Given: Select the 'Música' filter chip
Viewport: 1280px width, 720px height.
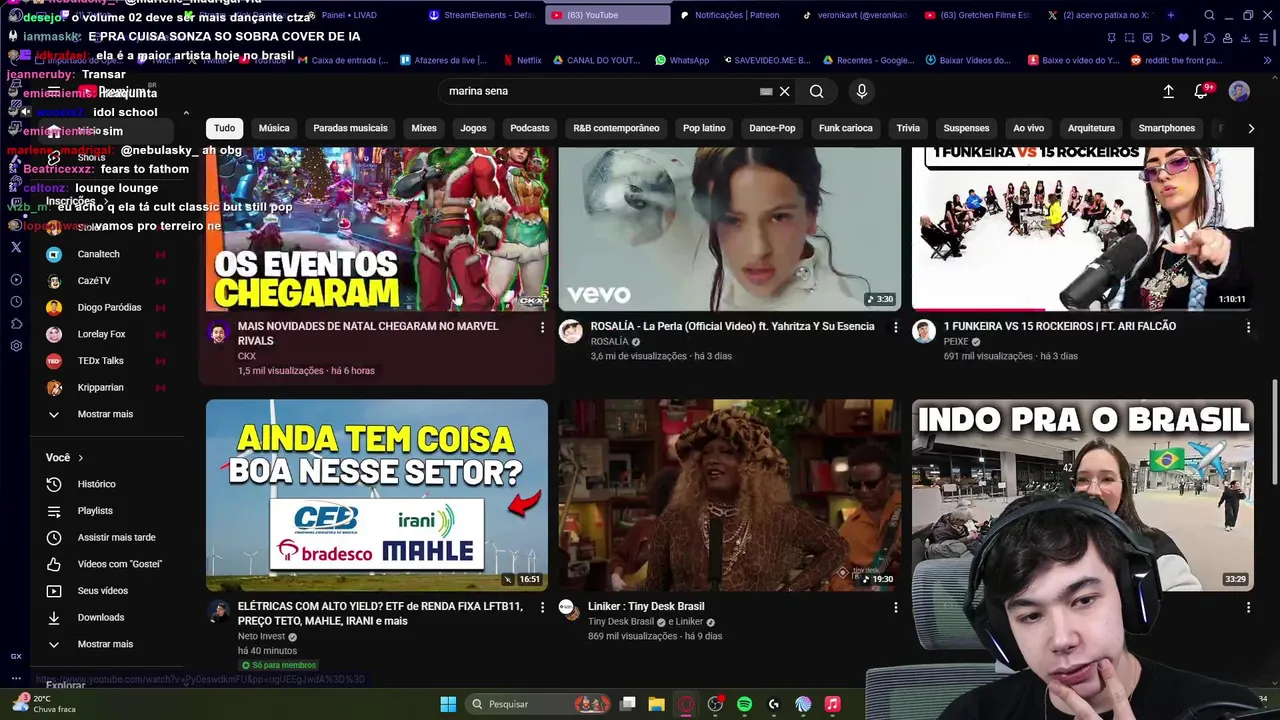Looking at the screenshot, I should point(274,128).
